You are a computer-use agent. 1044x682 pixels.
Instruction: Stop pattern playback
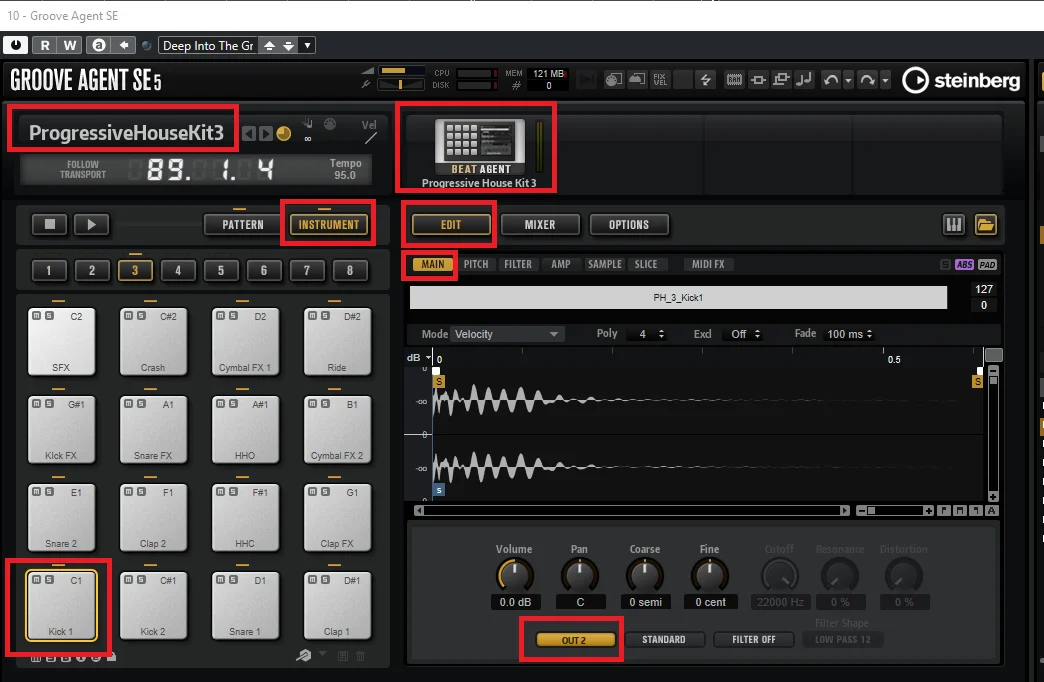pos(49,224)
